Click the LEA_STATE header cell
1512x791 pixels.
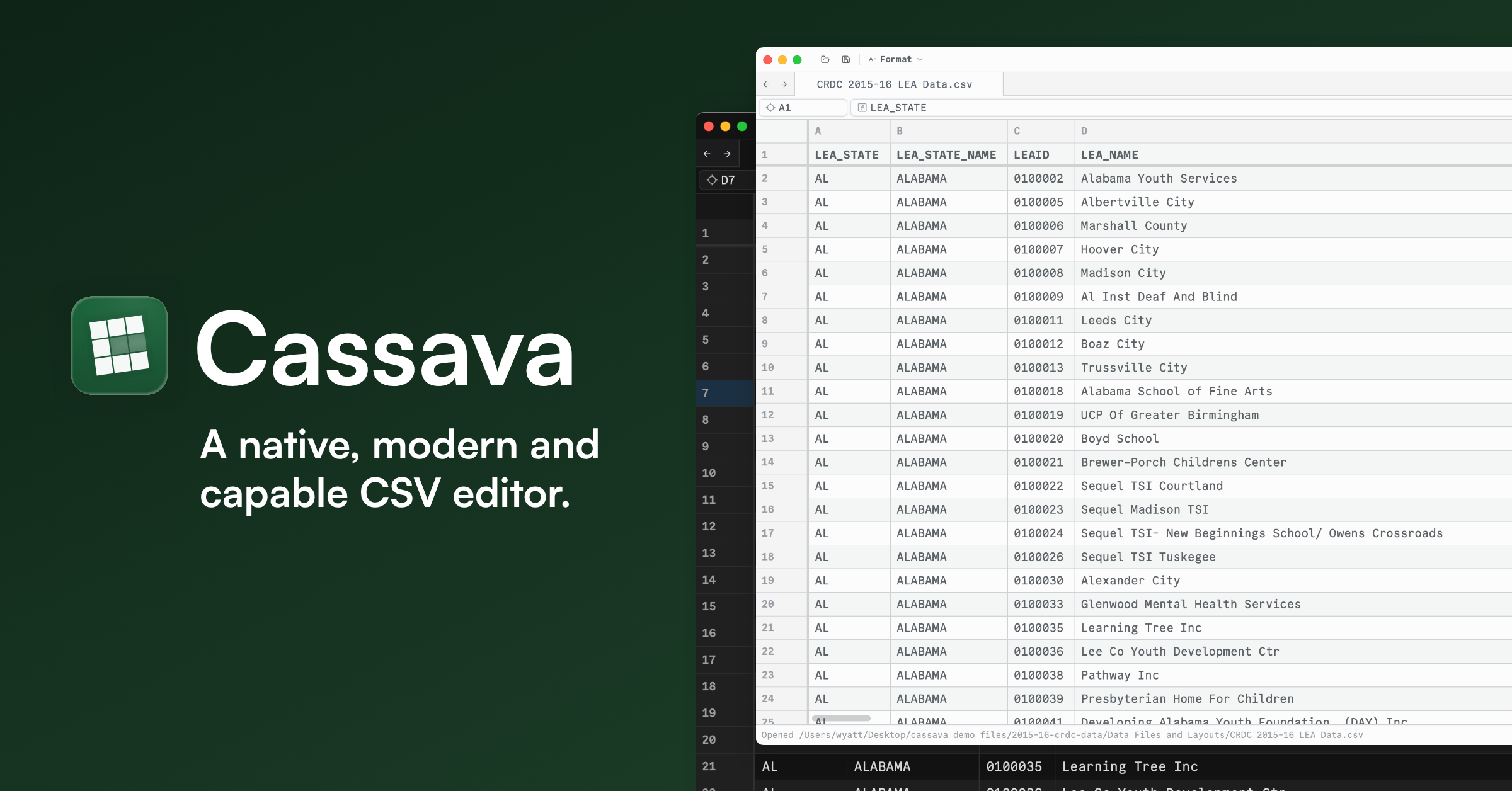(849, 154)
